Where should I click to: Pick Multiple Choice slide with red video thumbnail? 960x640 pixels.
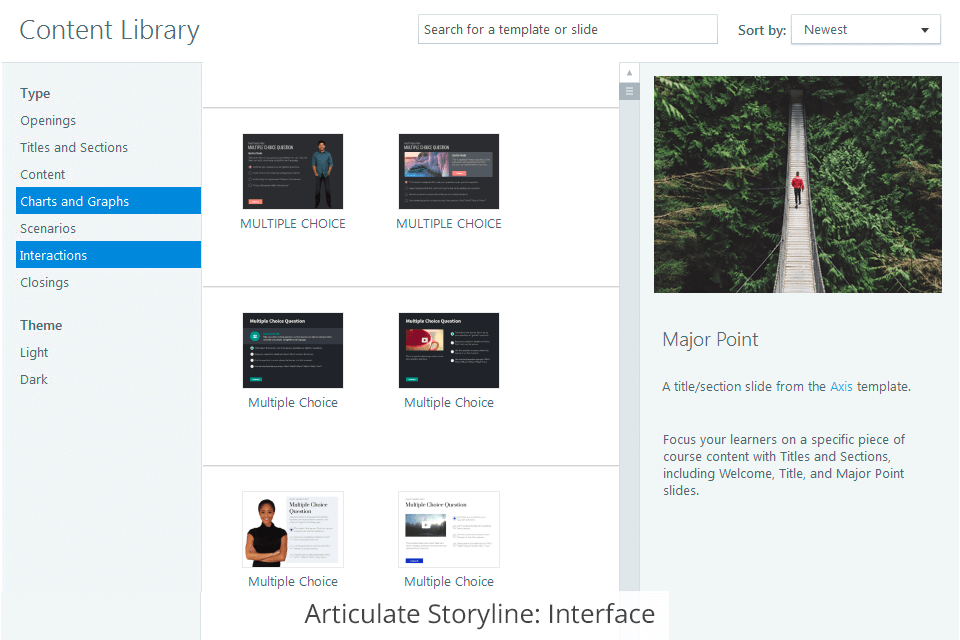pyautogui.click(x=449, y=350)
